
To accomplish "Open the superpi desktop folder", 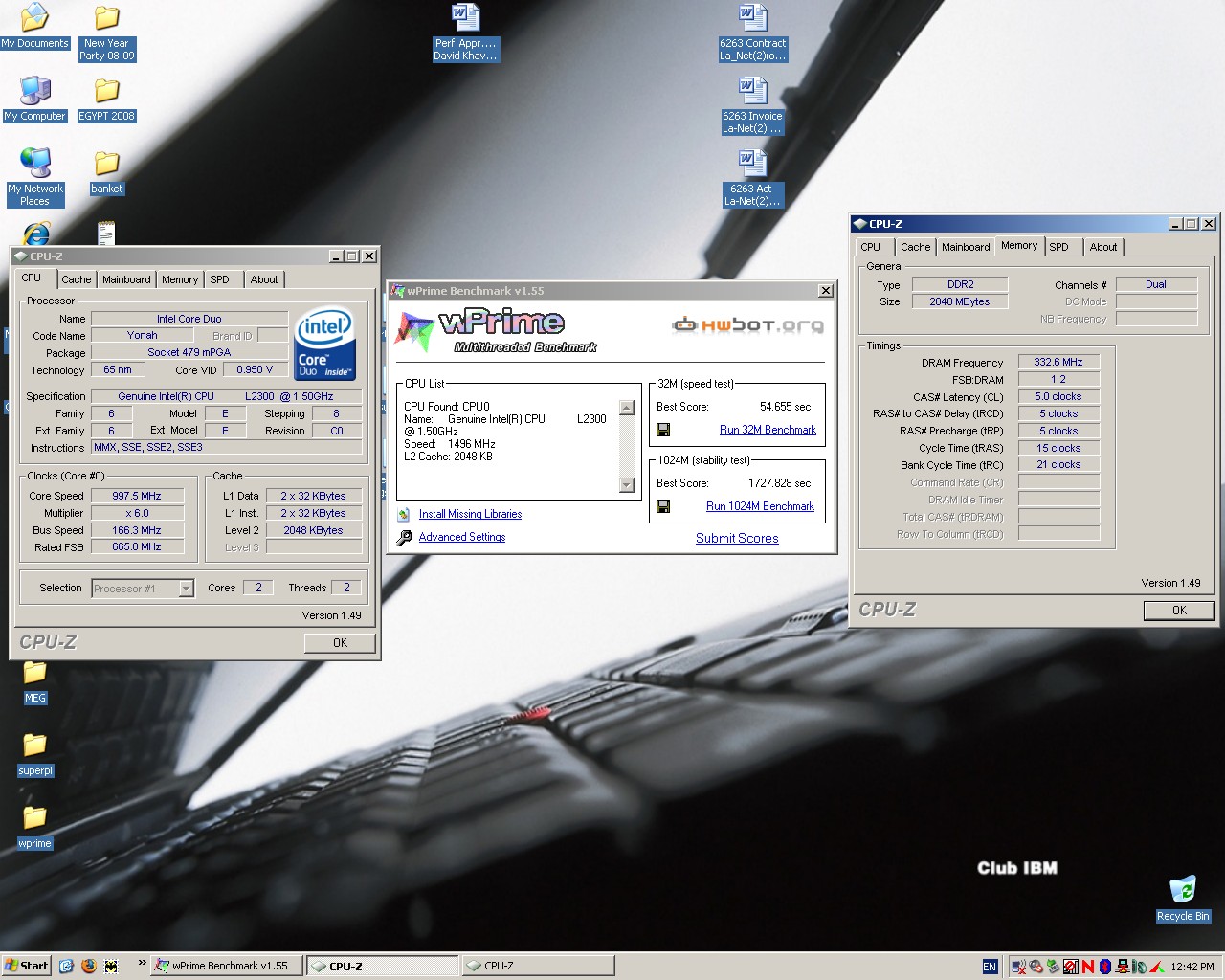I will (x=35, y=754).
